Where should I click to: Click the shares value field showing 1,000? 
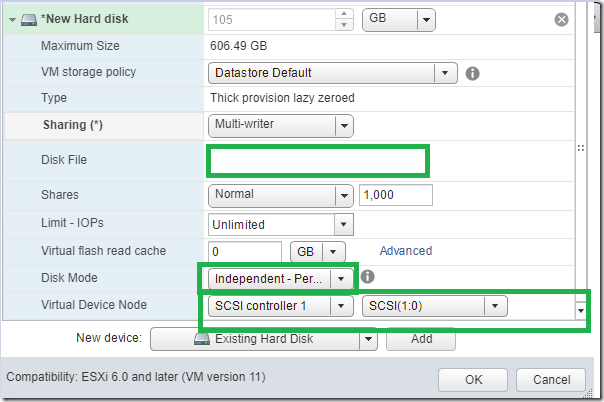tap(396, 195)
